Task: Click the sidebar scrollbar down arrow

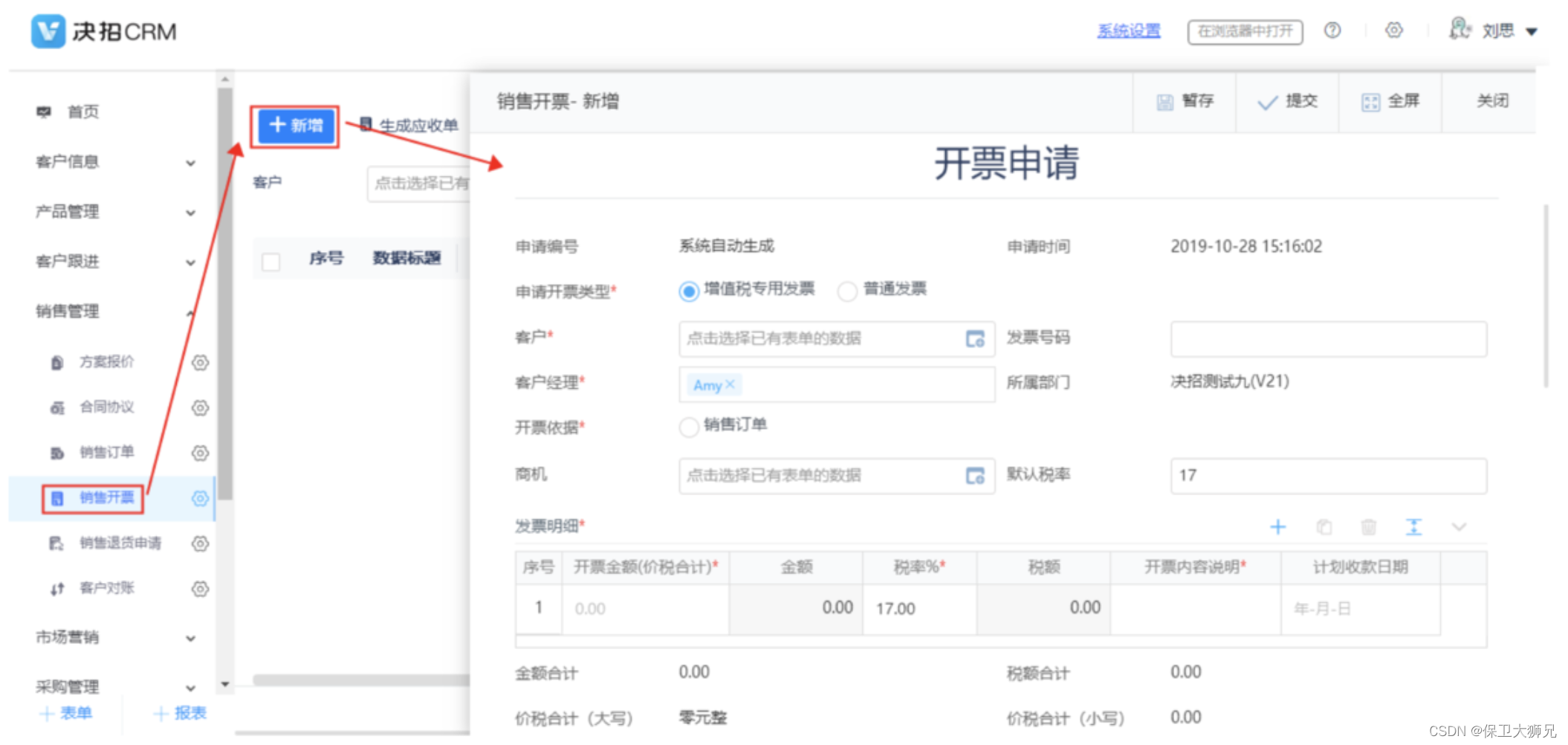Action: (x=225, y=684)
